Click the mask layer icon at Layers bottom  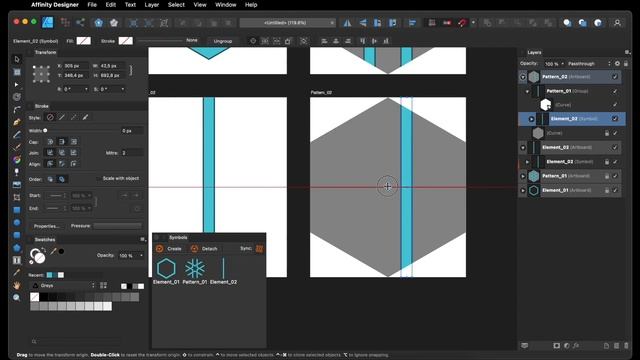pyautogui.click(x=557, y=346)
